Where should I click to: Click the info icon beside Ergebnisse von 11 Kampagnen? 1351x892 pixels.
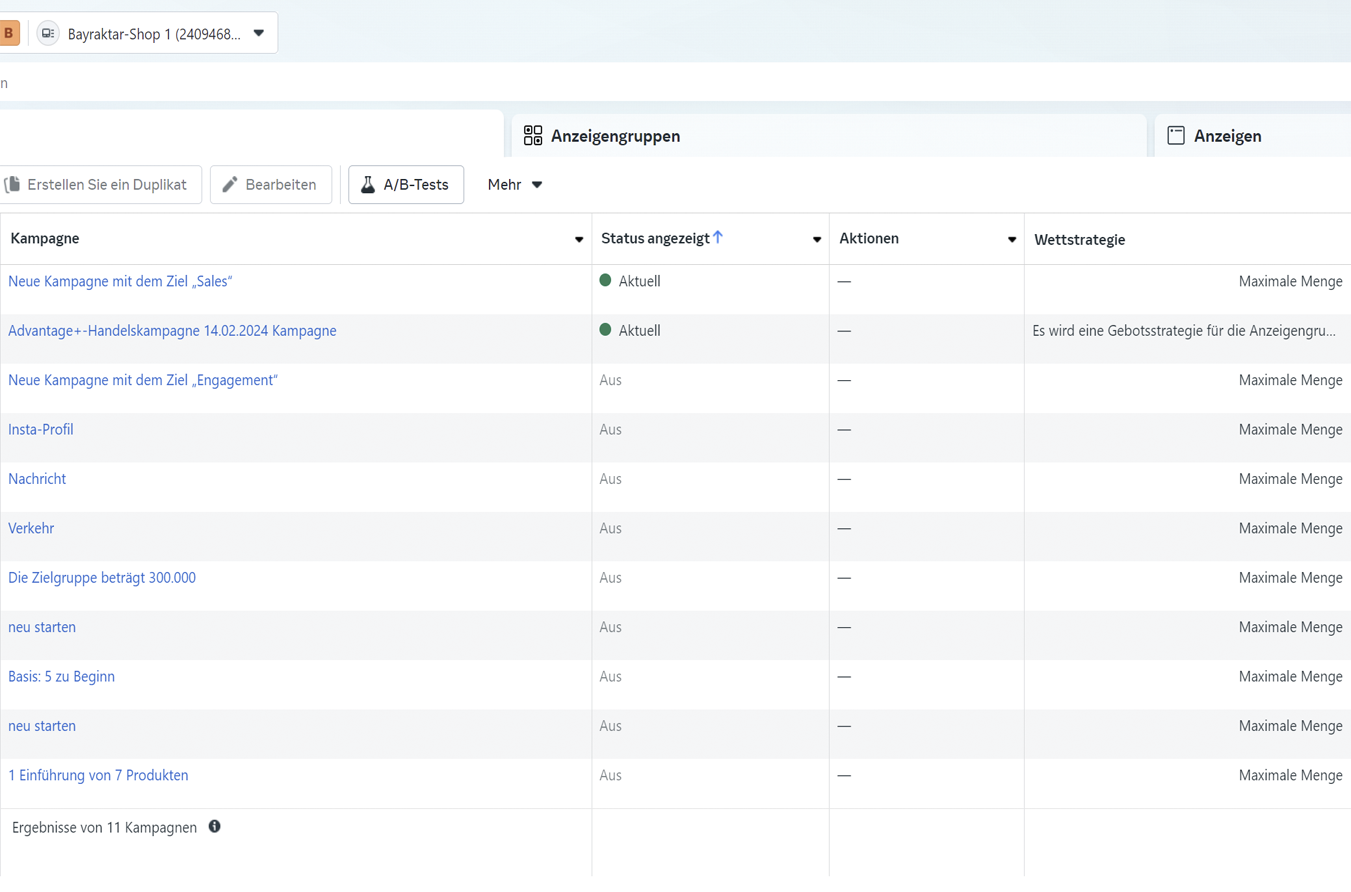point(214,827)
